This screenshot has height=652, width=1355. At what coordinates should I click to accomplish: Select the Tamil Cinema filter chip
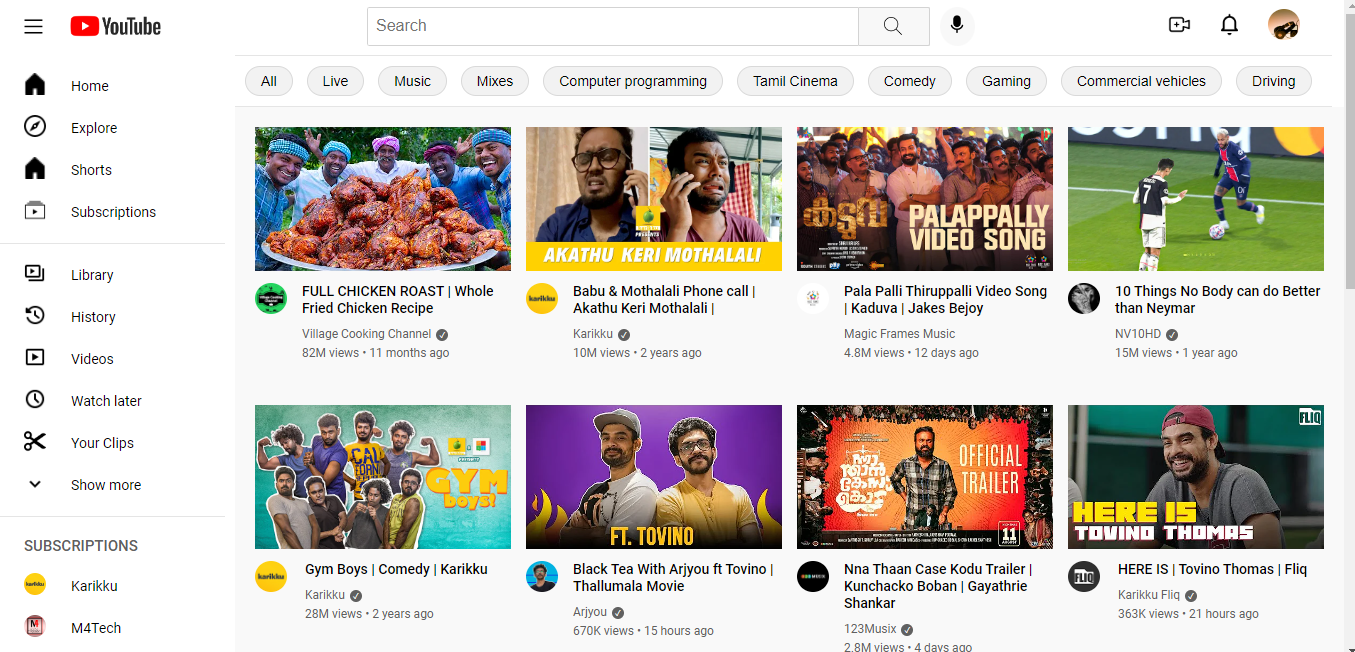coord(795,81)
